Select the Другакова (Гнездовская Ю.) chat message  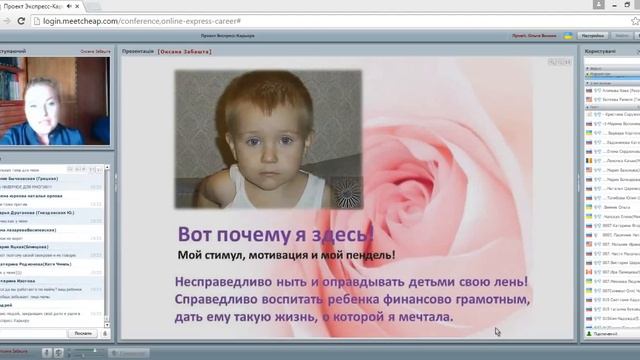point(51,217)
